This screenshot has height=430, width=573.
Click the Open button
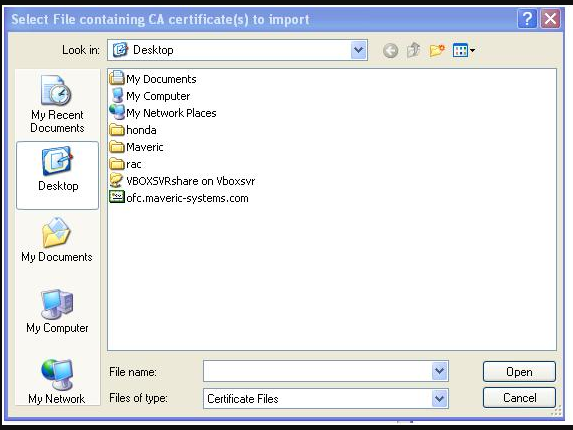click(x=519, y=372)
